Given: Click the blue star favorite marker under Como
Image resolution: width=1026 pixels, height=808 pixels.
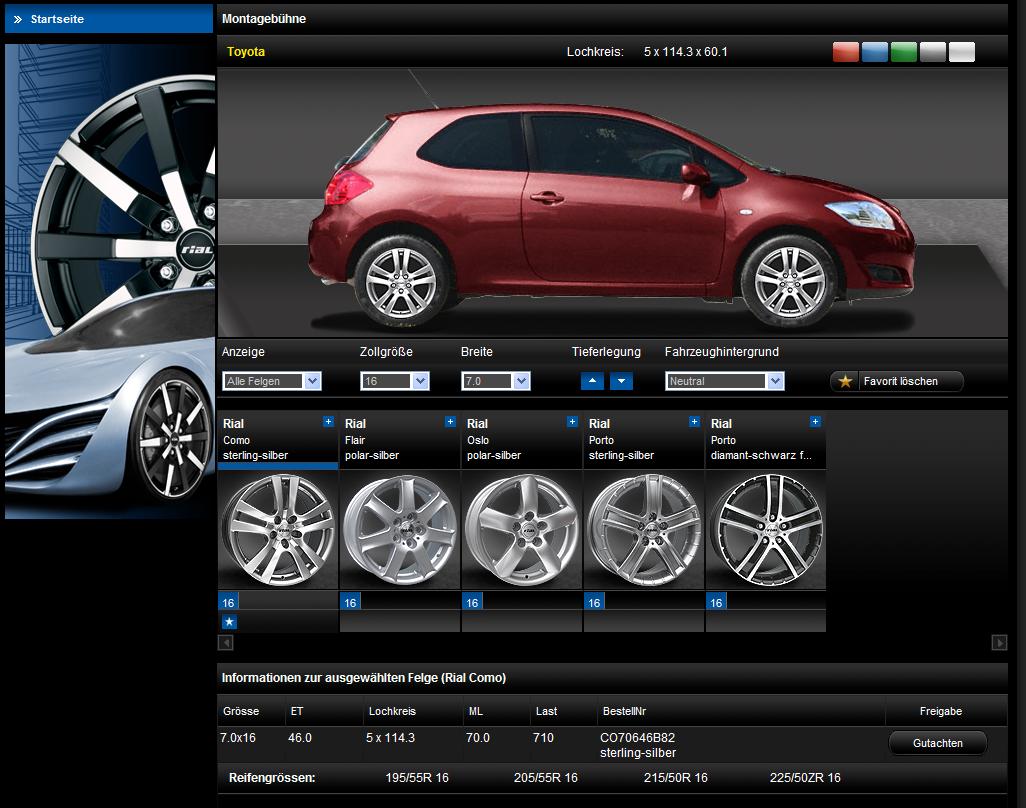Looking at the screenshot, I should pos(229,622).
